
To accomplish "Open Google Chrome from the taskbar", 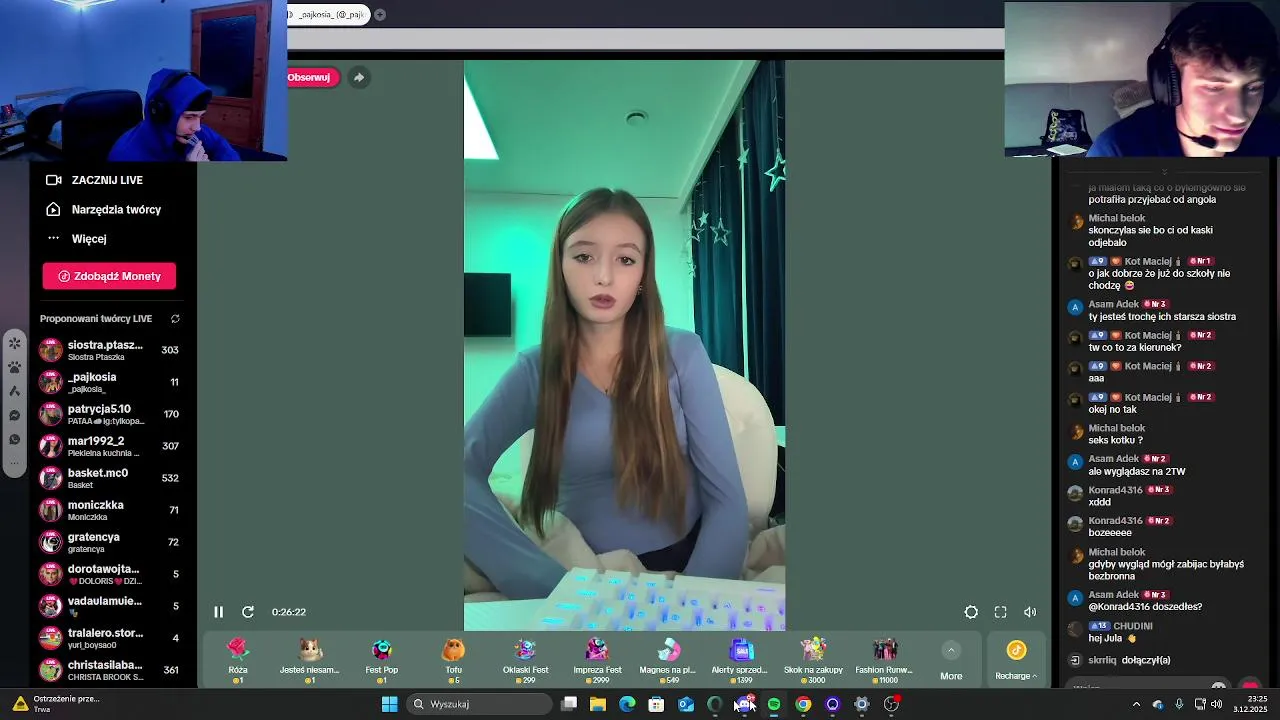I will [x=803, y=704].
